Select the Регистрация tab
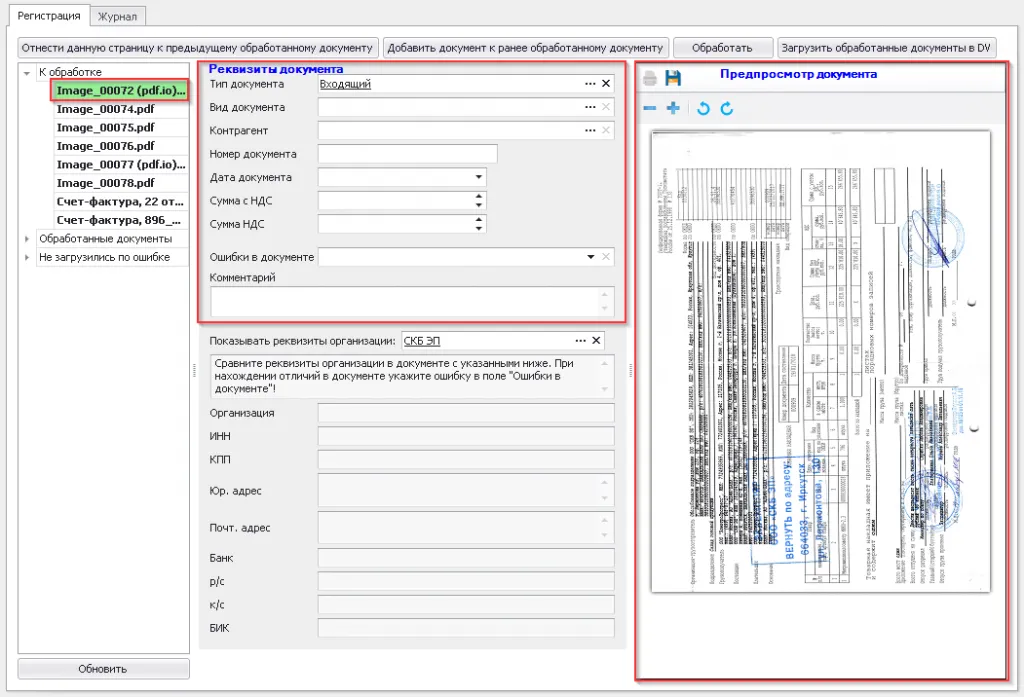 coord(49,15)
